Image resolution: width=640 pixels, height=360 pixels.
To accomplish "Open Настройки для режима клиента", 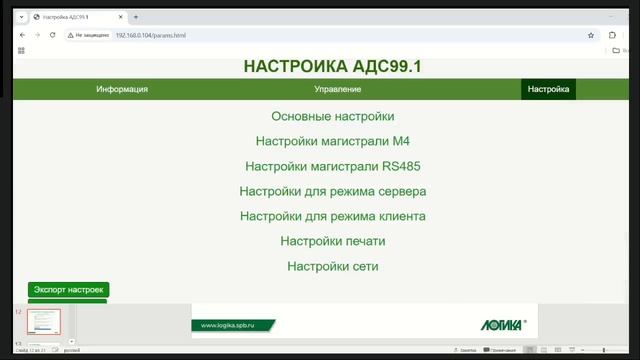I will tap(333, 216).
